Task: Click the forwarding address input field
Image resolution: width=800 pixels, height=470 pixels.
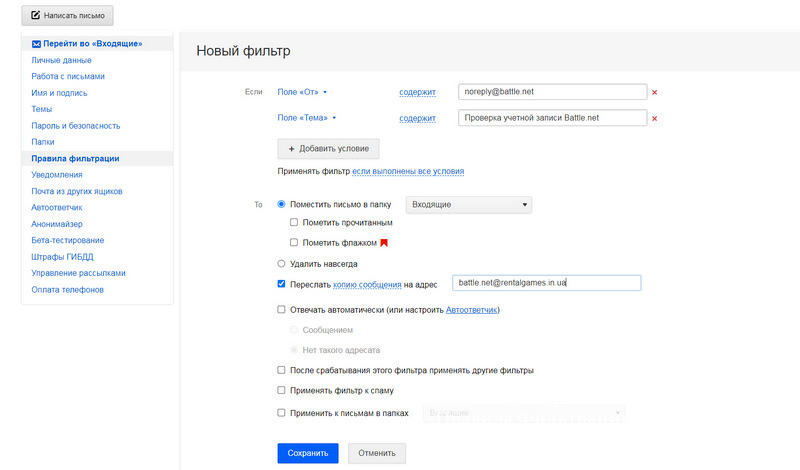Action: [x=546, y=283]
